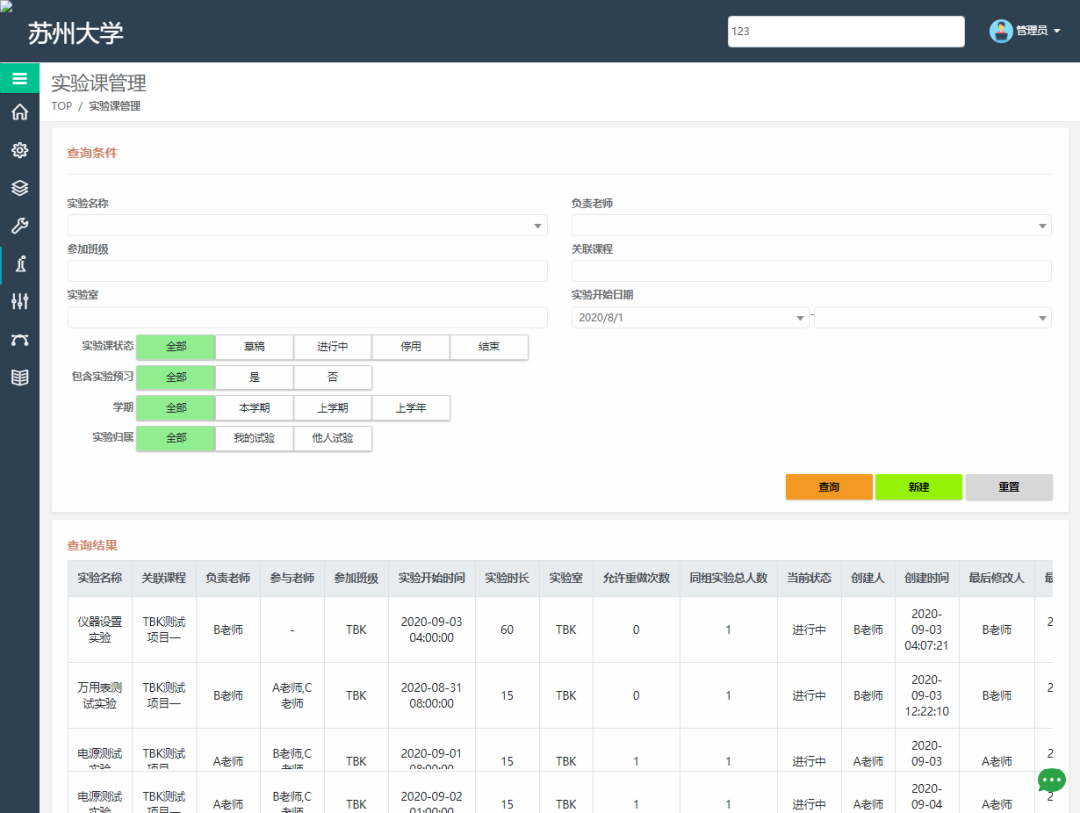The width and height of the screenshot is (1080, 813).
Task: Focus the 实验室 input field
Action: tap(307, 317)
